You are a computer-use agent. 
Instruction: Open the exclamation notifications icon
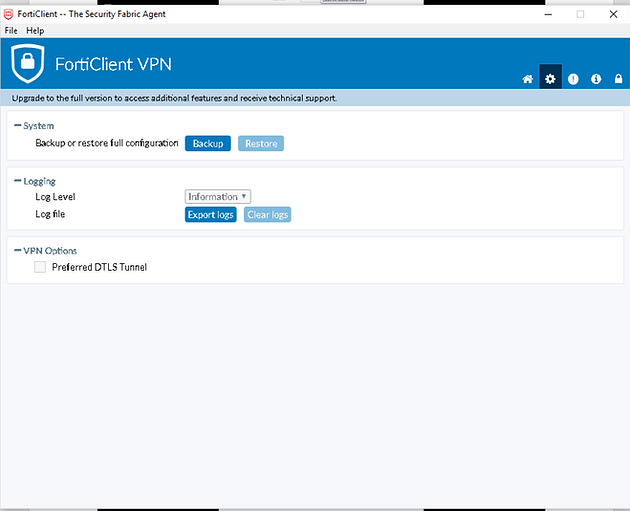[573, 79]
